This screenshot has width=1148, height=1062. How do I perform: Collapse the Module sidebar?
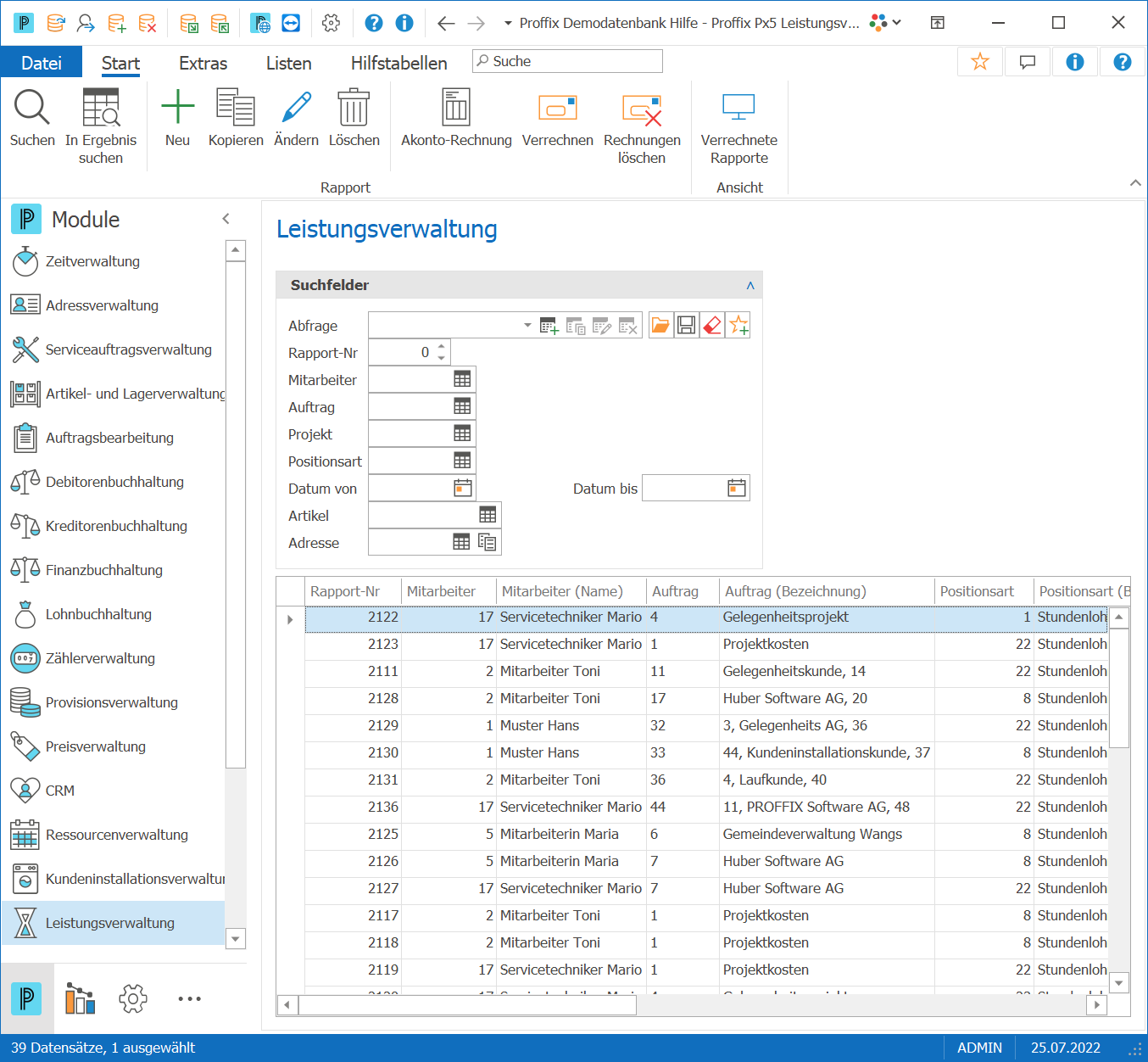226,219
